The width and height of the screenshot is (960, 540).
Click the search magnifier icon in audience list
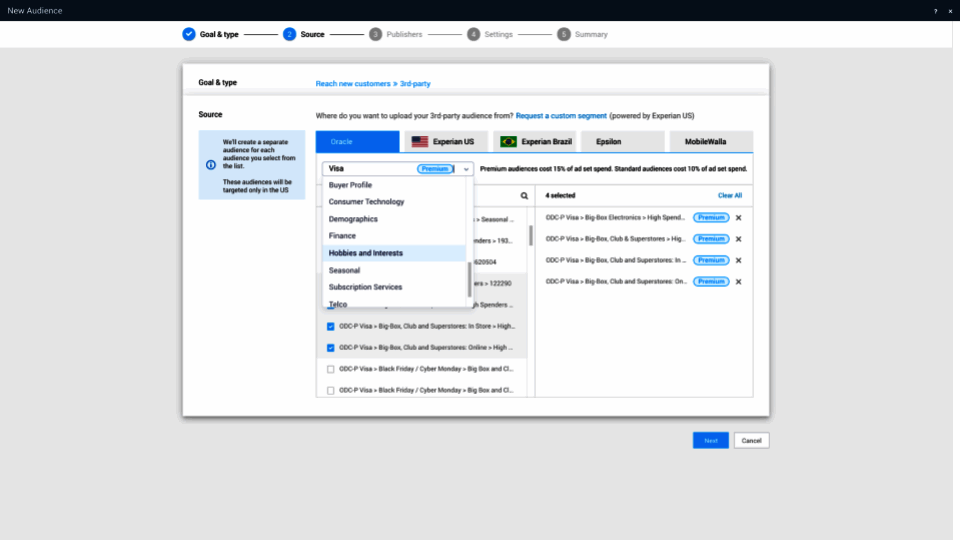523,196
